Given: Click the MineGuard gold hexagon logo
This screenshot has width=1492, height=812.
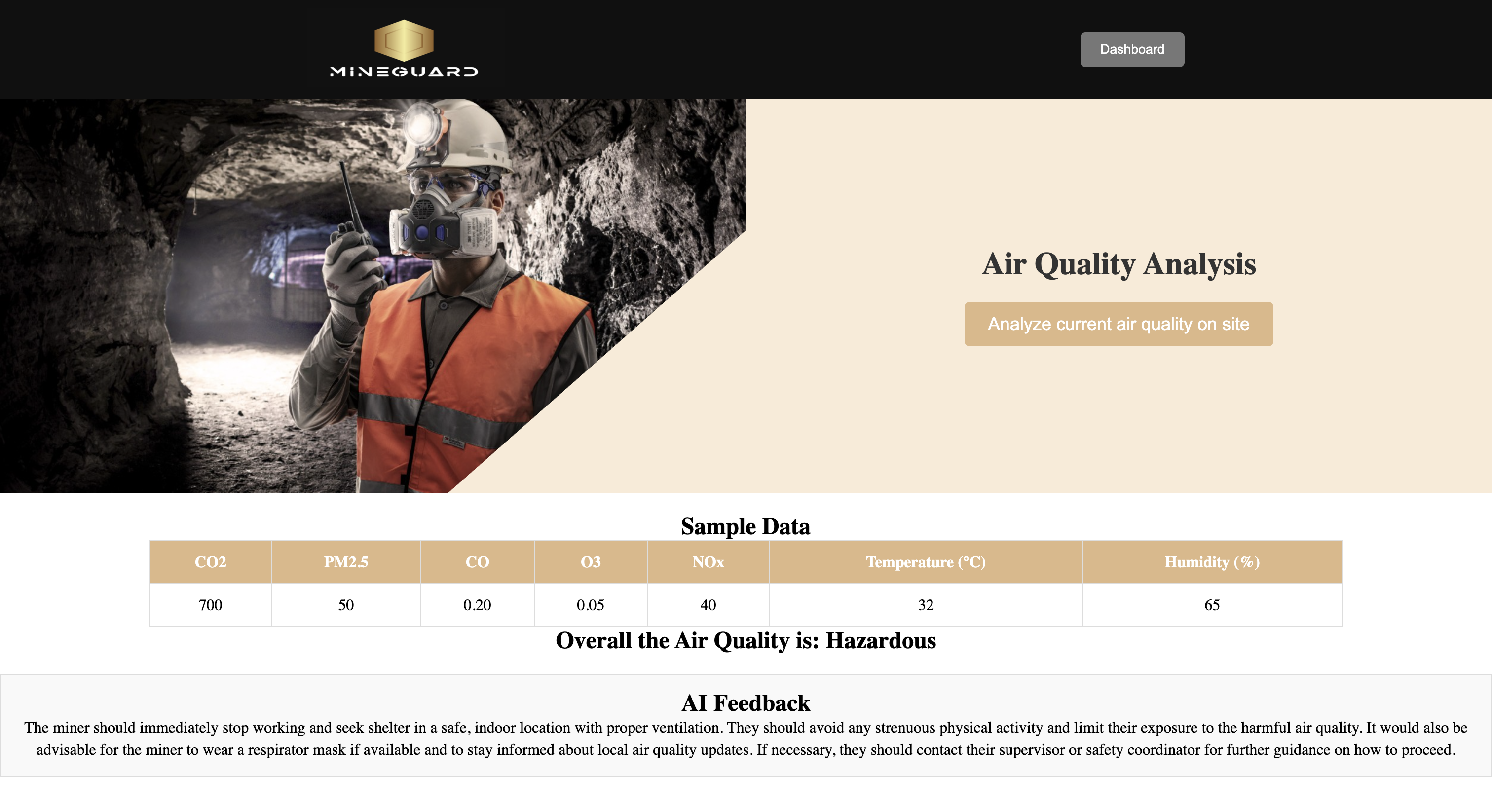Looking at the screenshot, I should click(x=404, y=40).
